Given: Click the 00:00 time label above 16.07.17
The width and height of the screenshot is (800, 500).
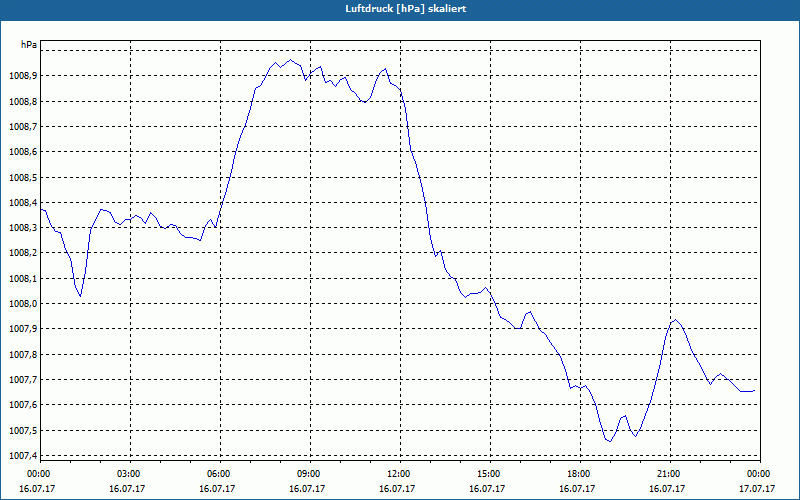Looking at the screenshot, I should tap(38, 474).
